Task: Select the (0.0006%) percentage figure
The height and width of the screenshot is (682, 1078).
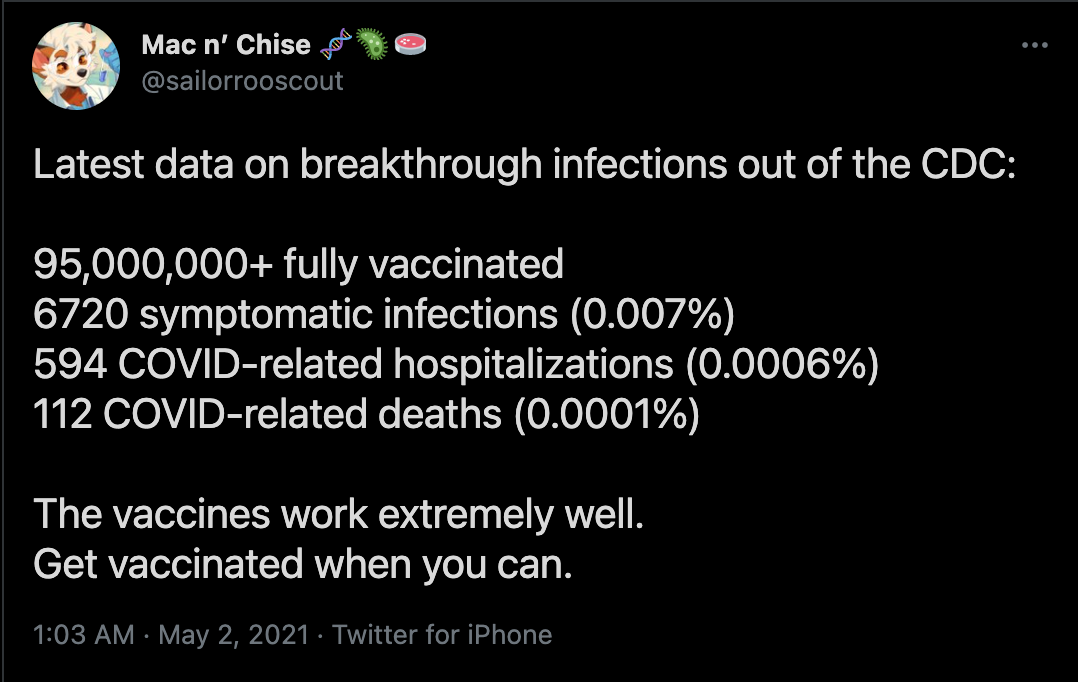Action: pos(782,364)
